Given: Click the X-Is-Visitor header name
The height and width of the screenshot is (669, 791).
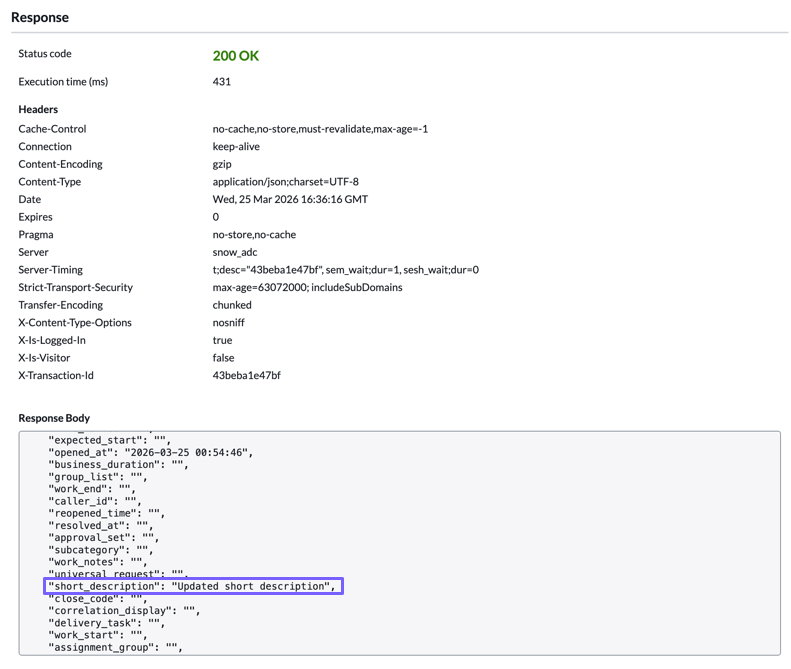Looking at the screenshot, I should coord(44,358).
